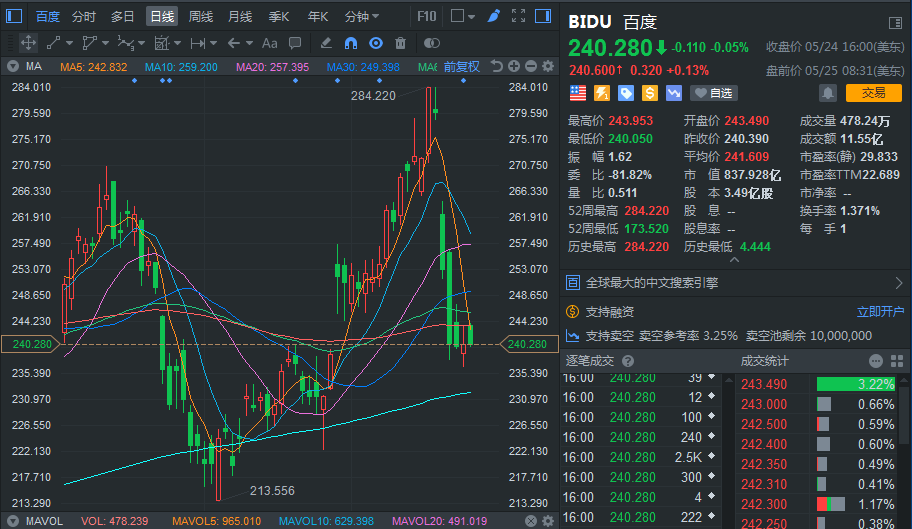Image resolution: width=912 pixels, height=529 pixels.
Task: Click the 240.280 current price marker
Action: [x=31, y=344]
